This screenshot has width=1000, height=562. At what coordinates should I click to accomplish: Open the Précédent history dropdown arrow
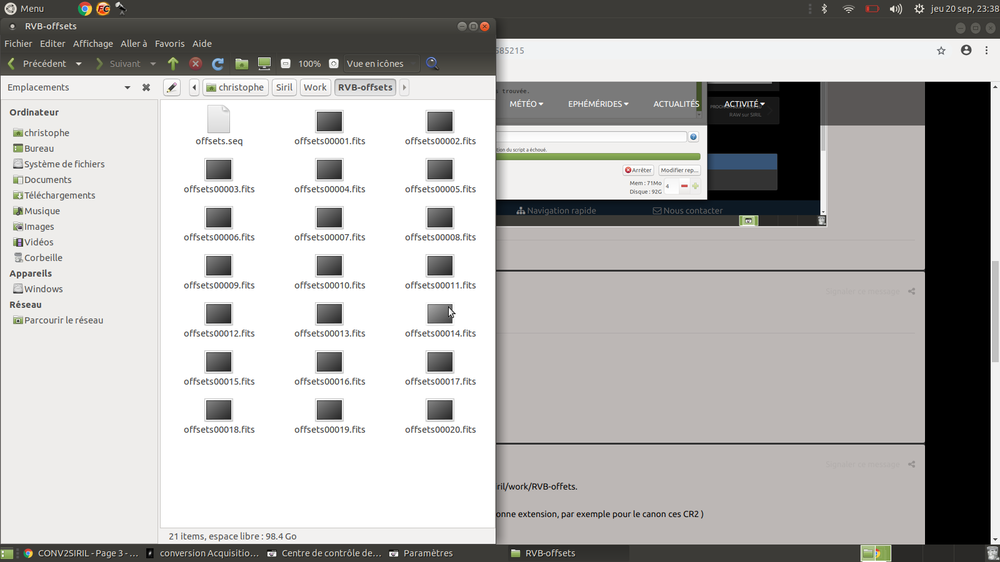click(x=78, y=64)
